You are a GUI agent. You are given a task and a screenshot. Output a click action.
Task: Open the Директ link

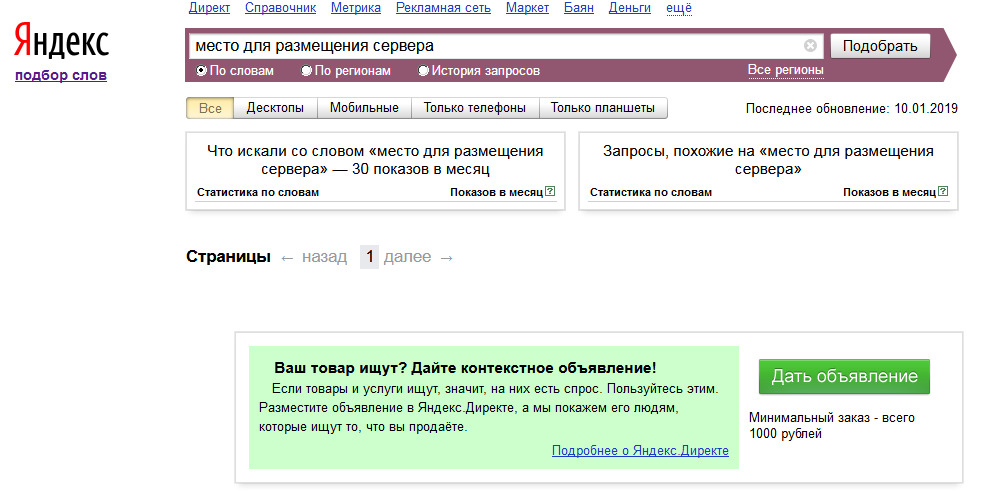pyautogui.click(x=209, y=8)
